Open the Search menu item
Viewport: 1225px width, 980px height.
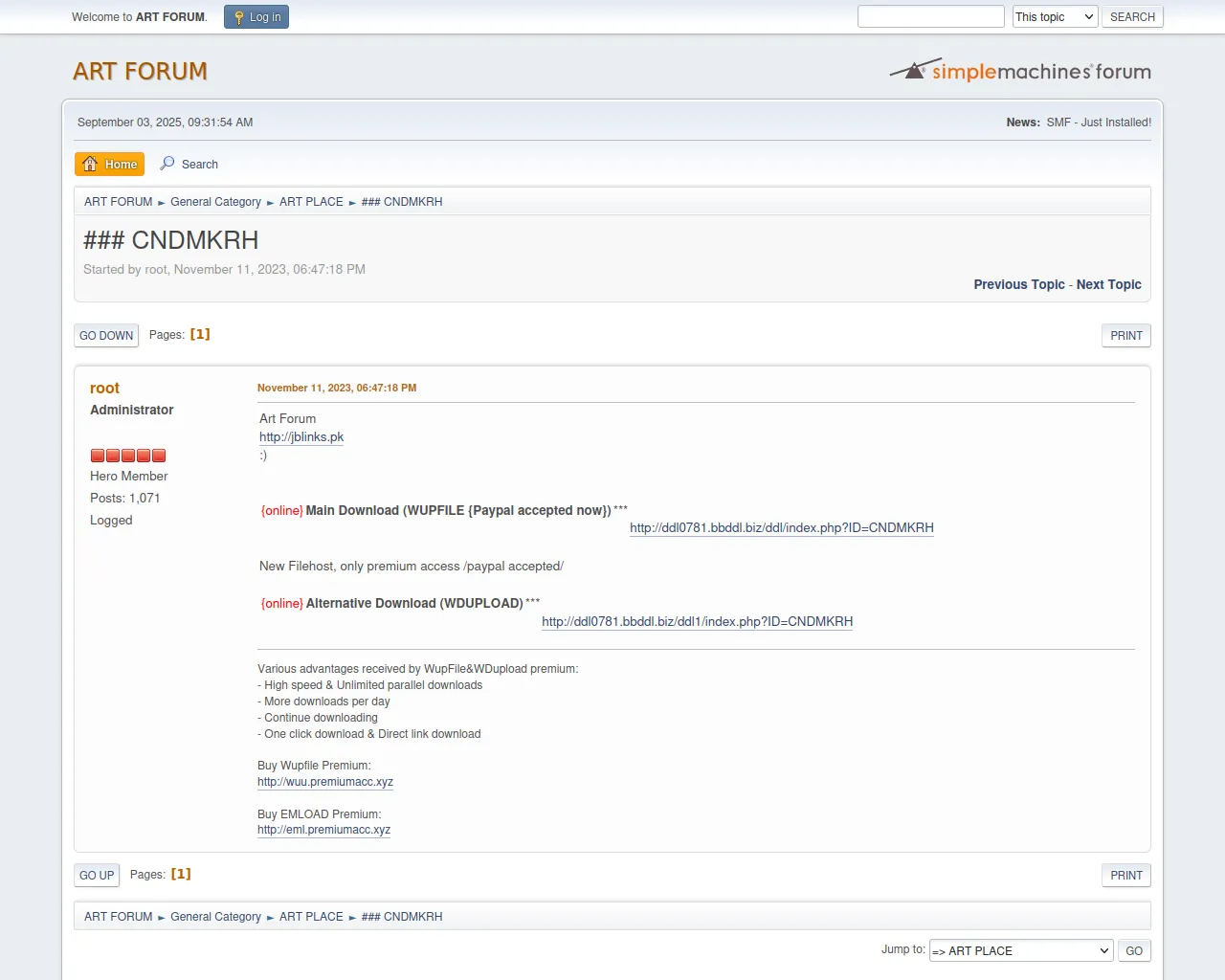point(189,165)
